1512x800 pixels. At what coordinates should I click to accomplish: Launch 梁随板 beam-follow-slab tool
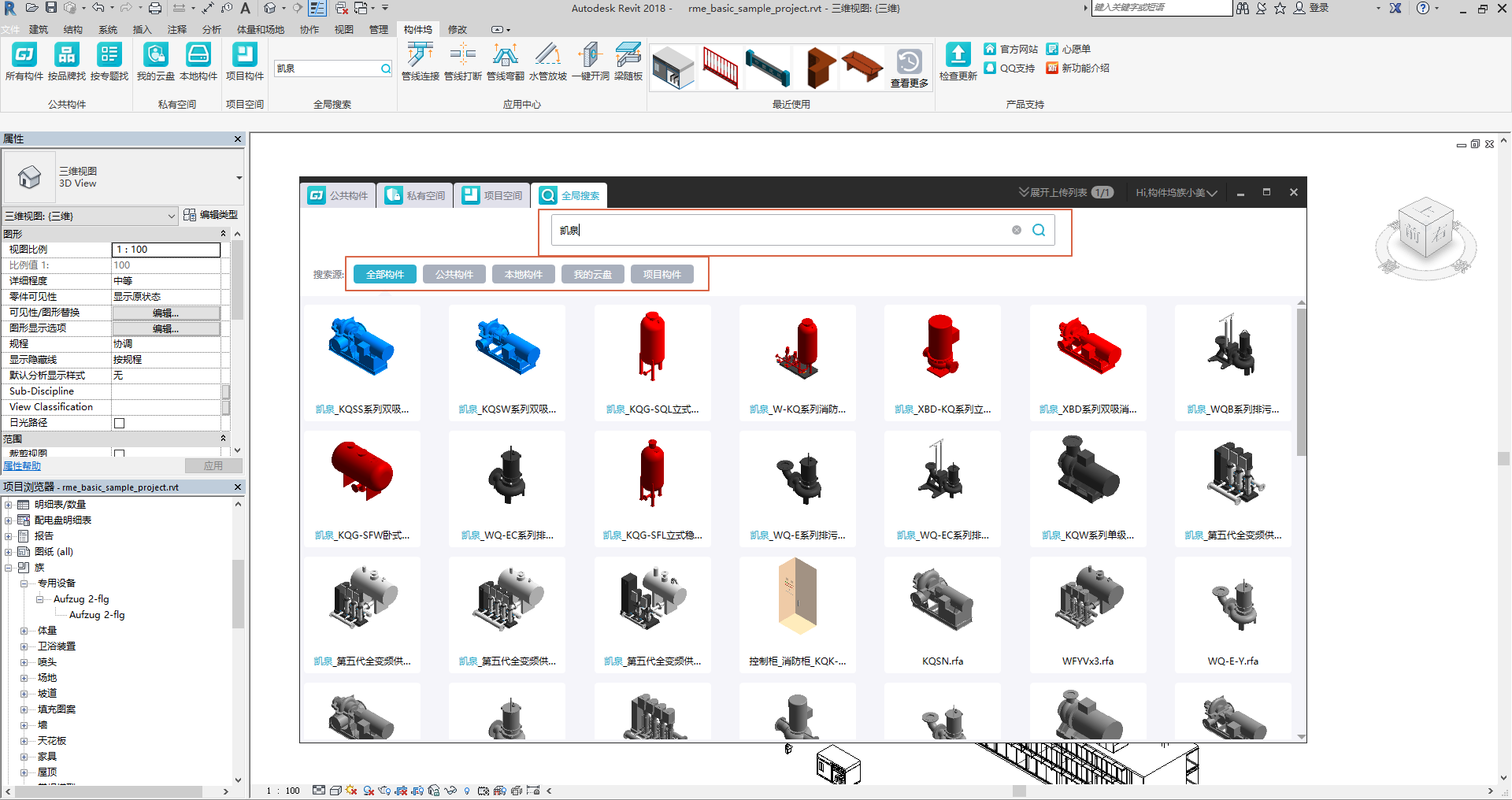(x=628, y=61)
